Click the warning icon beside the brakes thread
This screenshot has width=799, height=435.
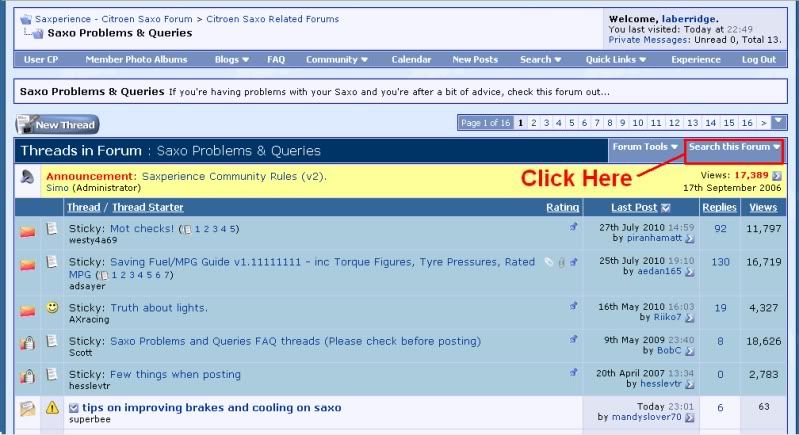(53, 408)
